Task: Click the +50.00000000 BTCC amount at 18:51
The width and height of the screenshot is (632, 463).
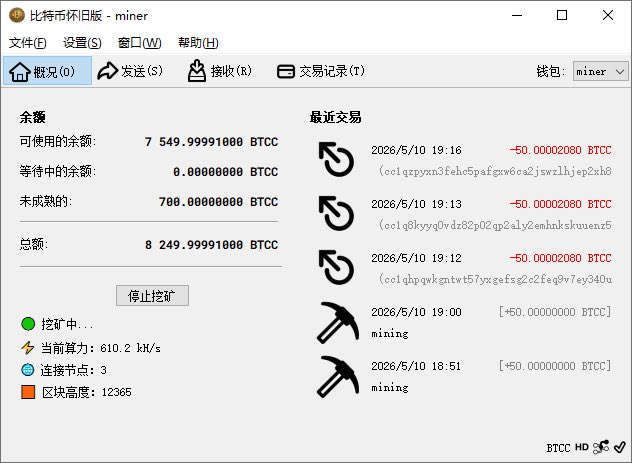Action: (x=555, y=366)
